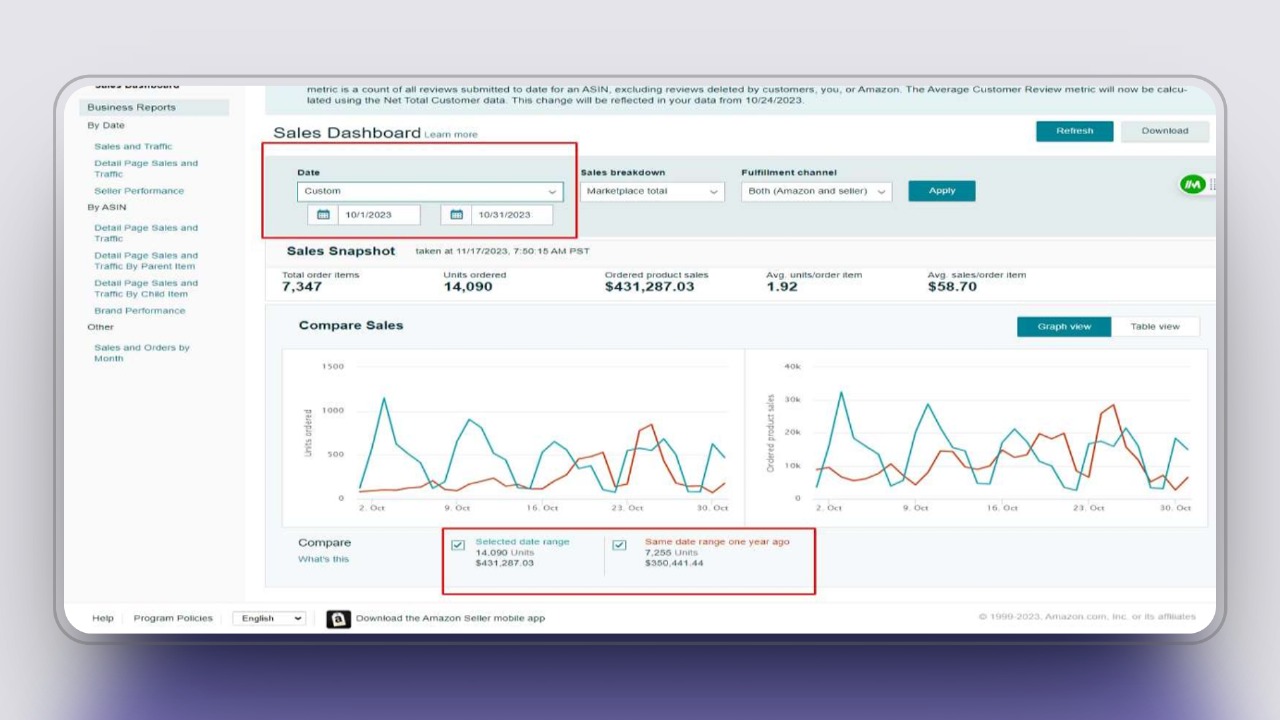Expand the Sales breakdown dropdown
The width and height of the screenshot is (1280, 720).
(652, 191)
